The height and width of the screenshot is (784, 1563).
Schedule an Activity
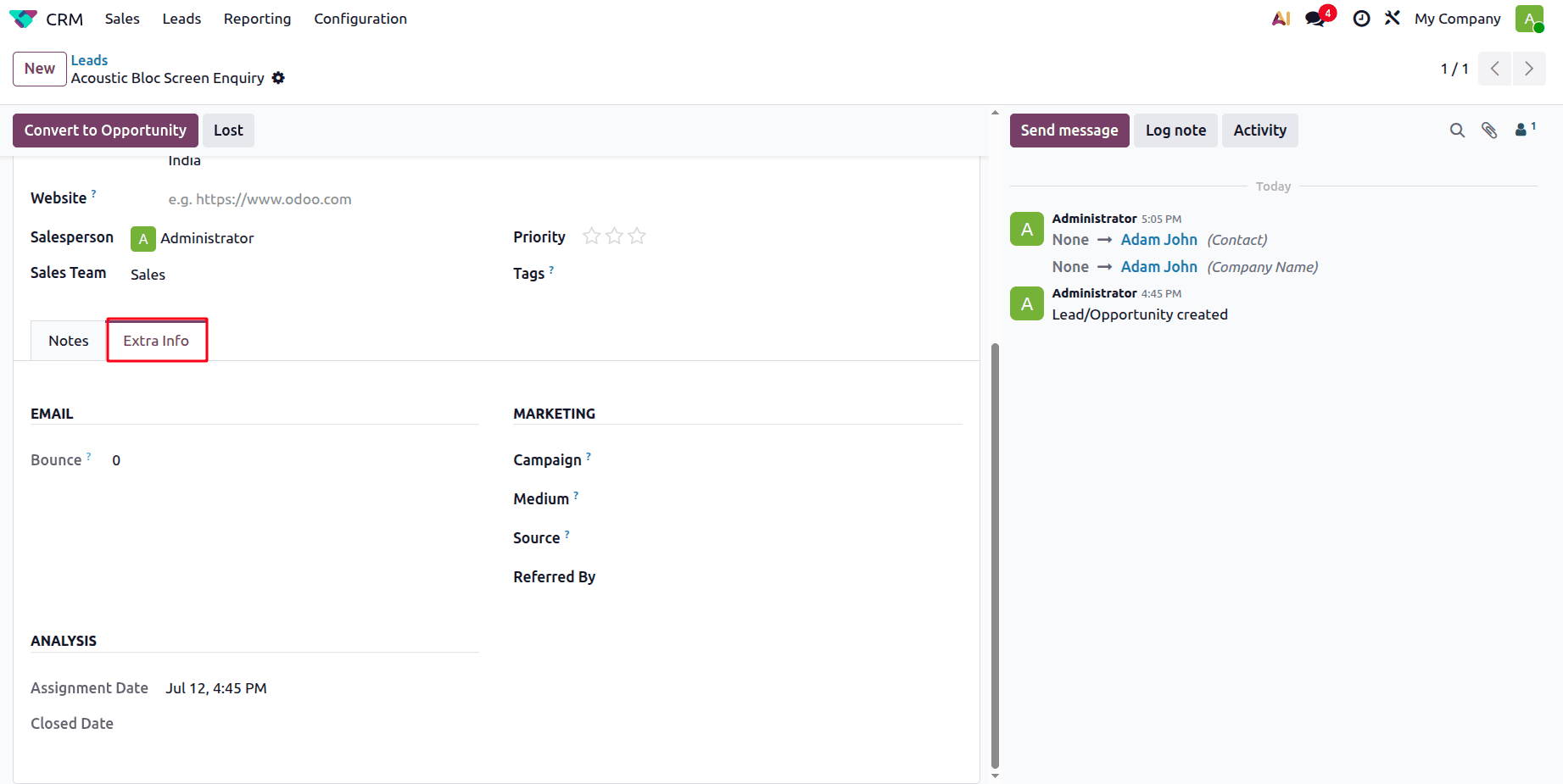1259,131
